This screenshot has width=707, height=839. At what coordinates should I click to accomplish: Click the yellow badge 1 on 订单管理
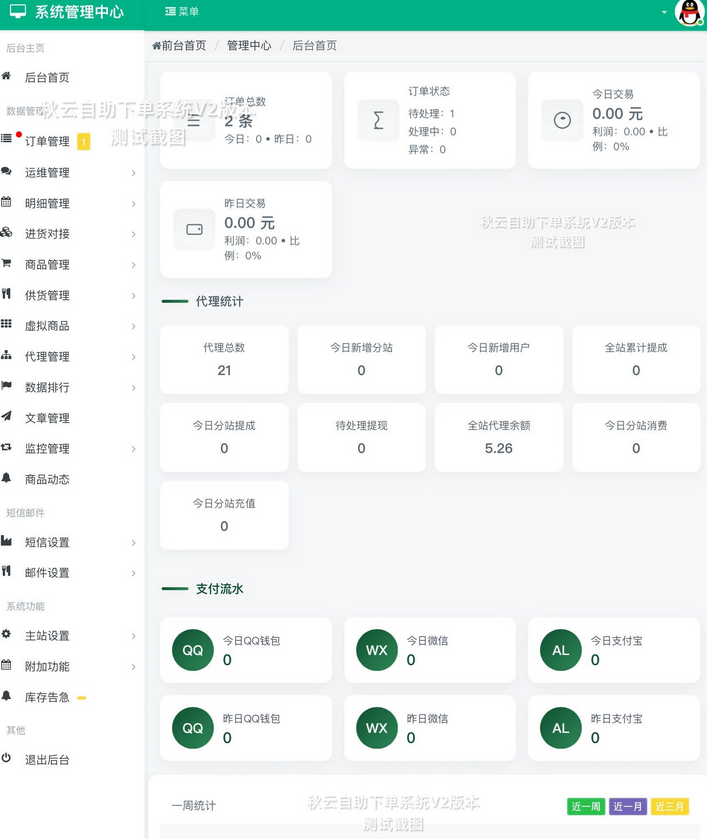click(83, 142)
